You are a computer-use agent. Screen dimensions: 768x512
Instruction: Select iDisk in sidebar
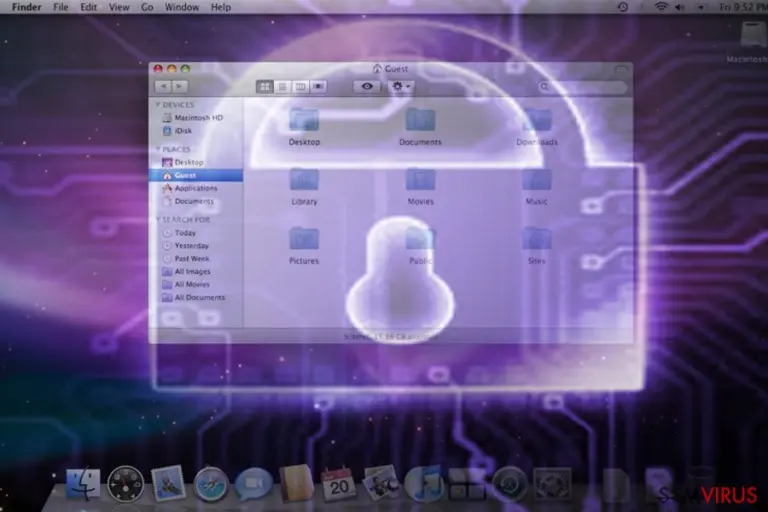(196, 131)
